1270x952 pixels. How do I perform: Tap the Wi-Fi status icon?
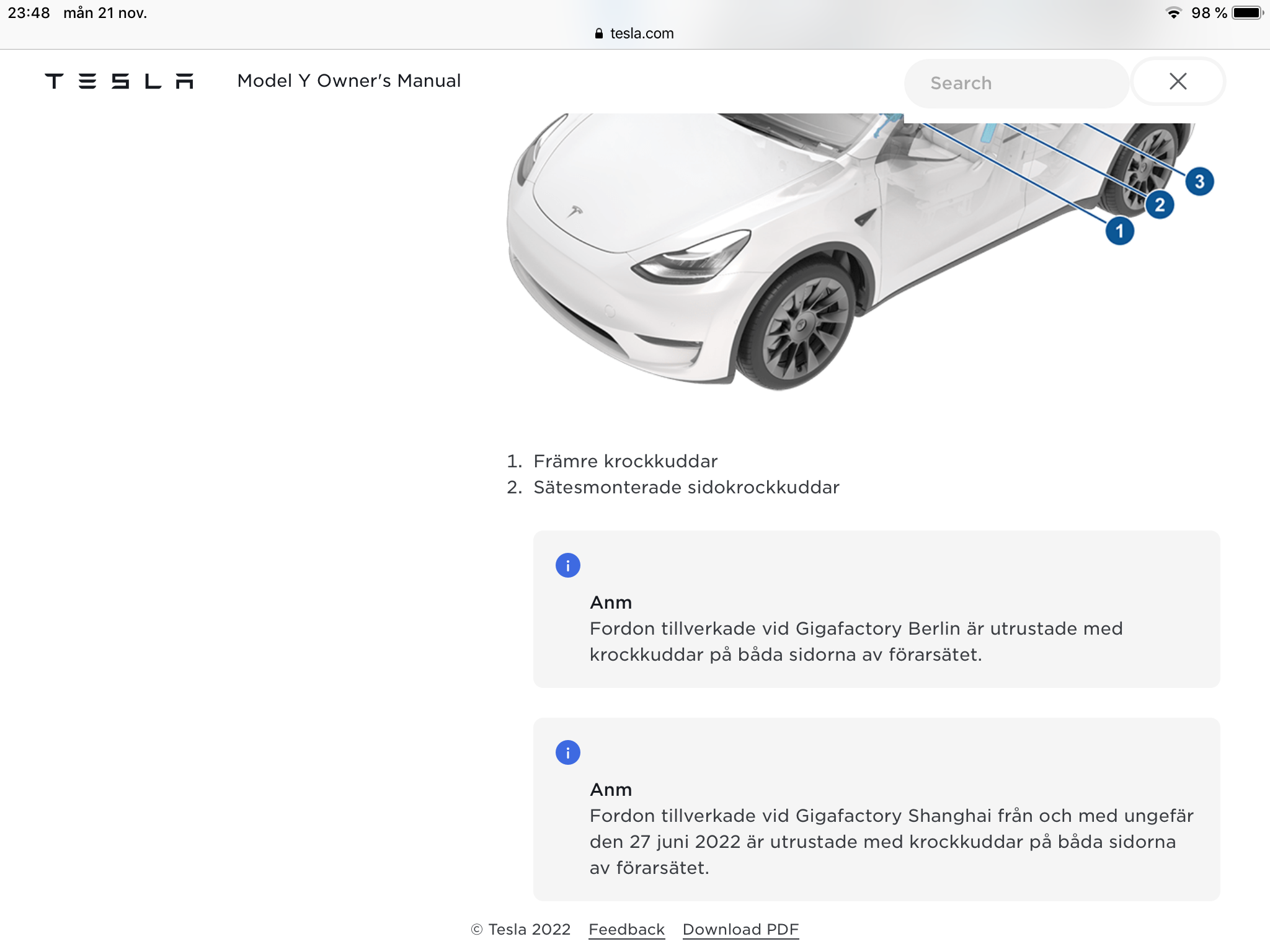pos(1173,13)
